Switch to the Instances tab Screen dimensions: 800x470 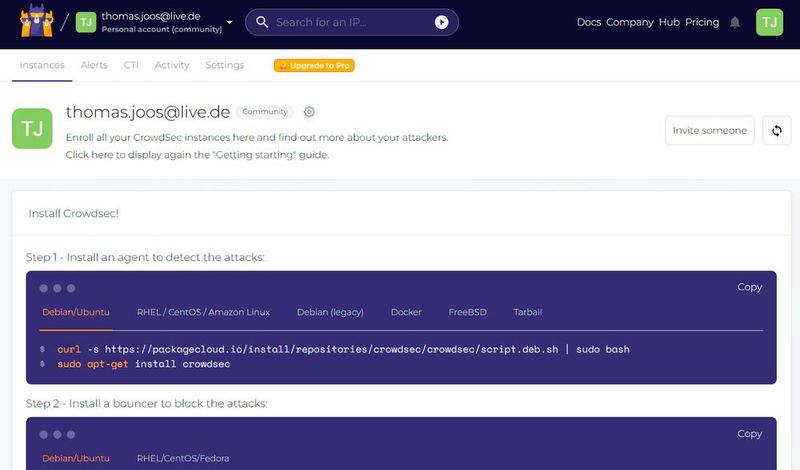pyautogui.click(x=42, y=65)
